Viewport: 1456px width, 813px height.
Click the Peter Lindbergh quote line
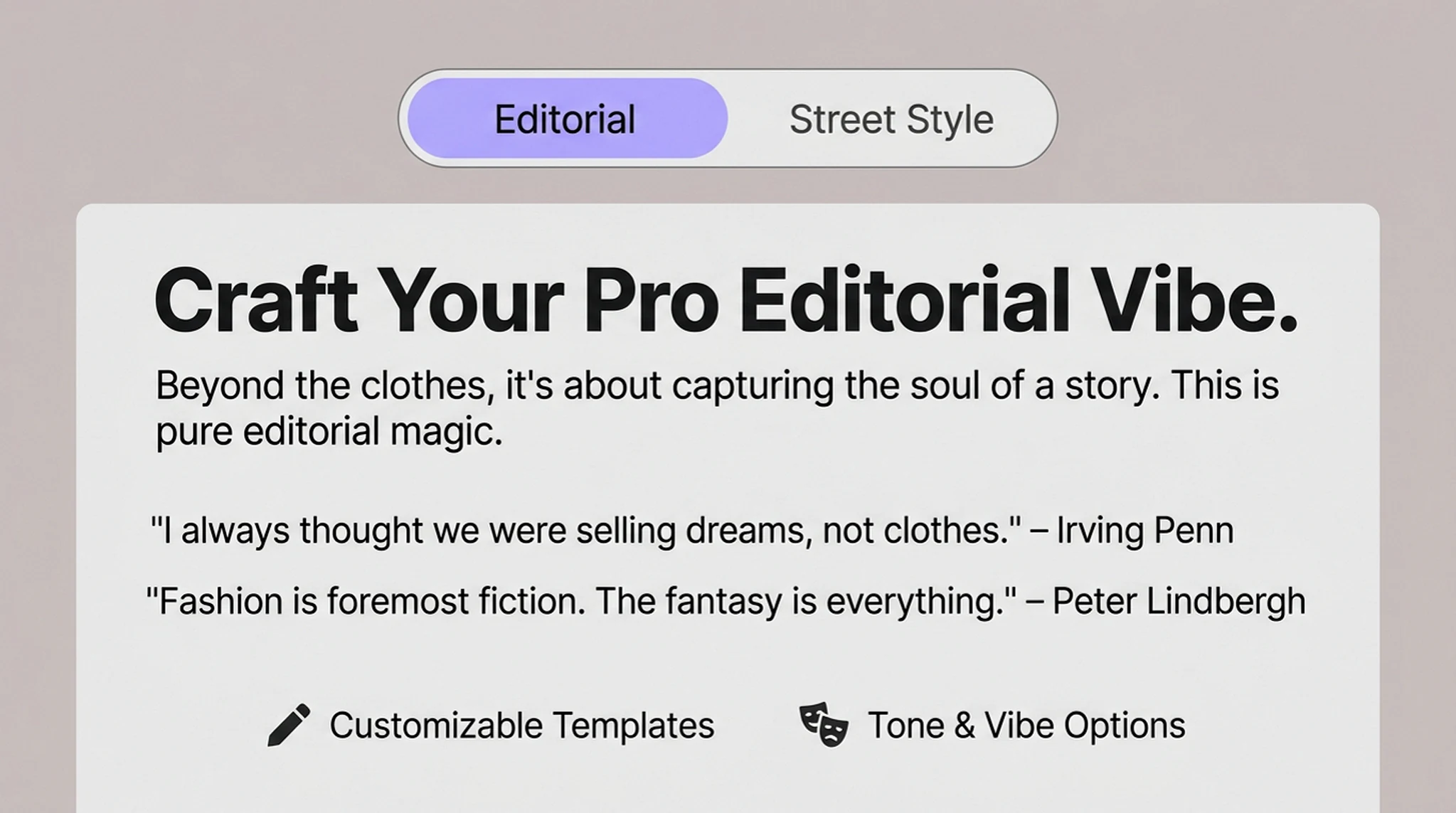726,600
